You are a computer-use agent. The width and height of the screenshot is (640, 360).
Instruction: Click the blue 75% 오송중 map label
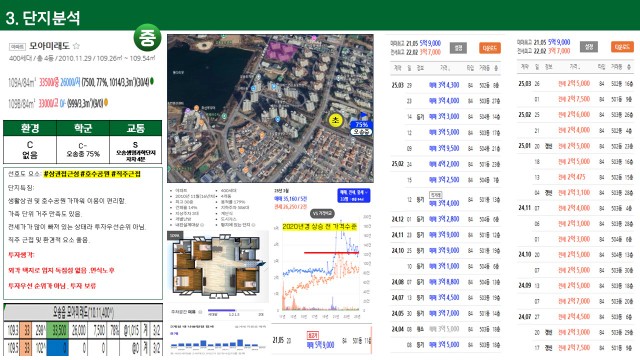(x=361, y=128)
